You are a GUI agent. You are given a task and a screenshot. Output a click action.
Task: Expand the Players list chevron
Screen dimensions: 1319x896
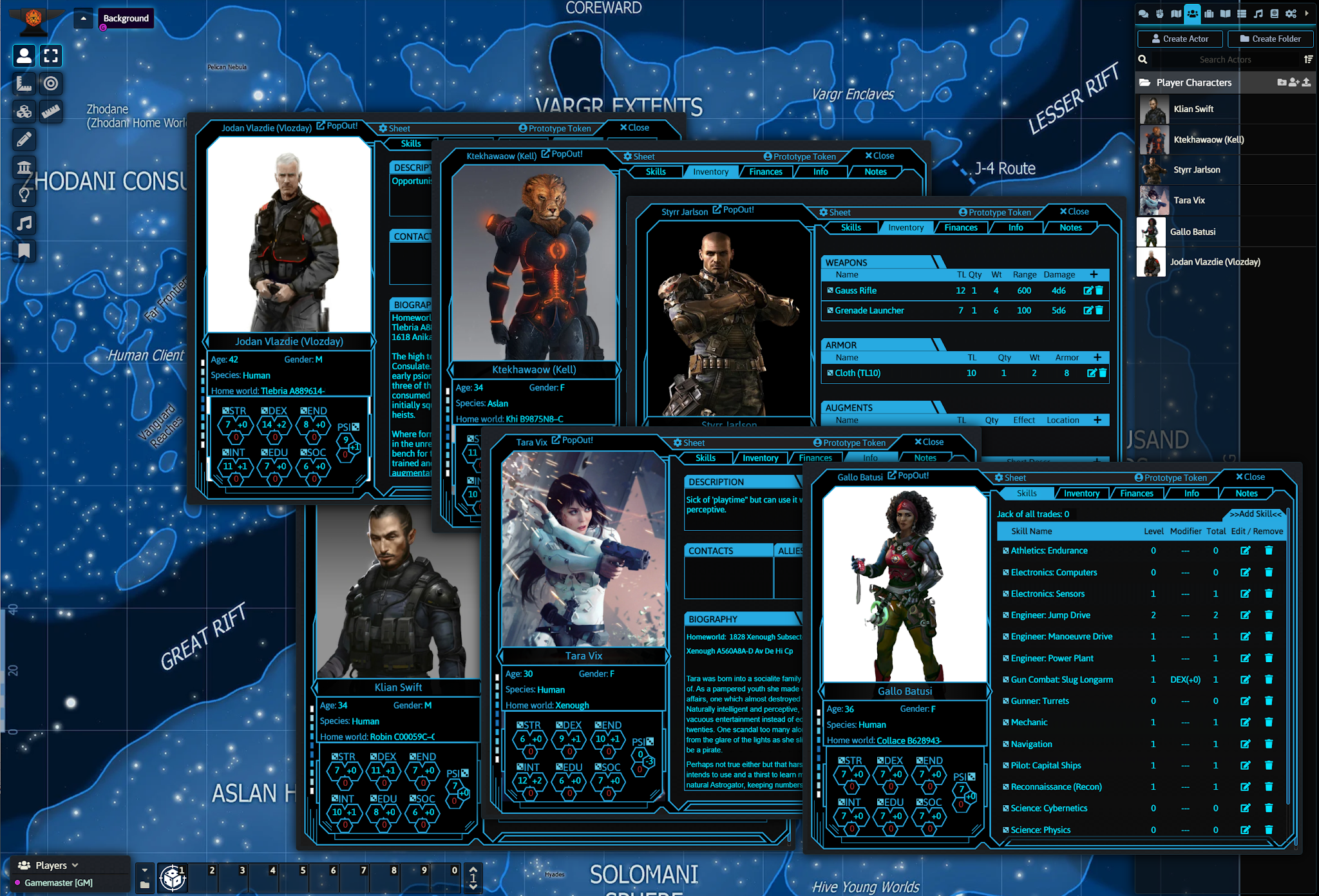click(x=75, y=865)
